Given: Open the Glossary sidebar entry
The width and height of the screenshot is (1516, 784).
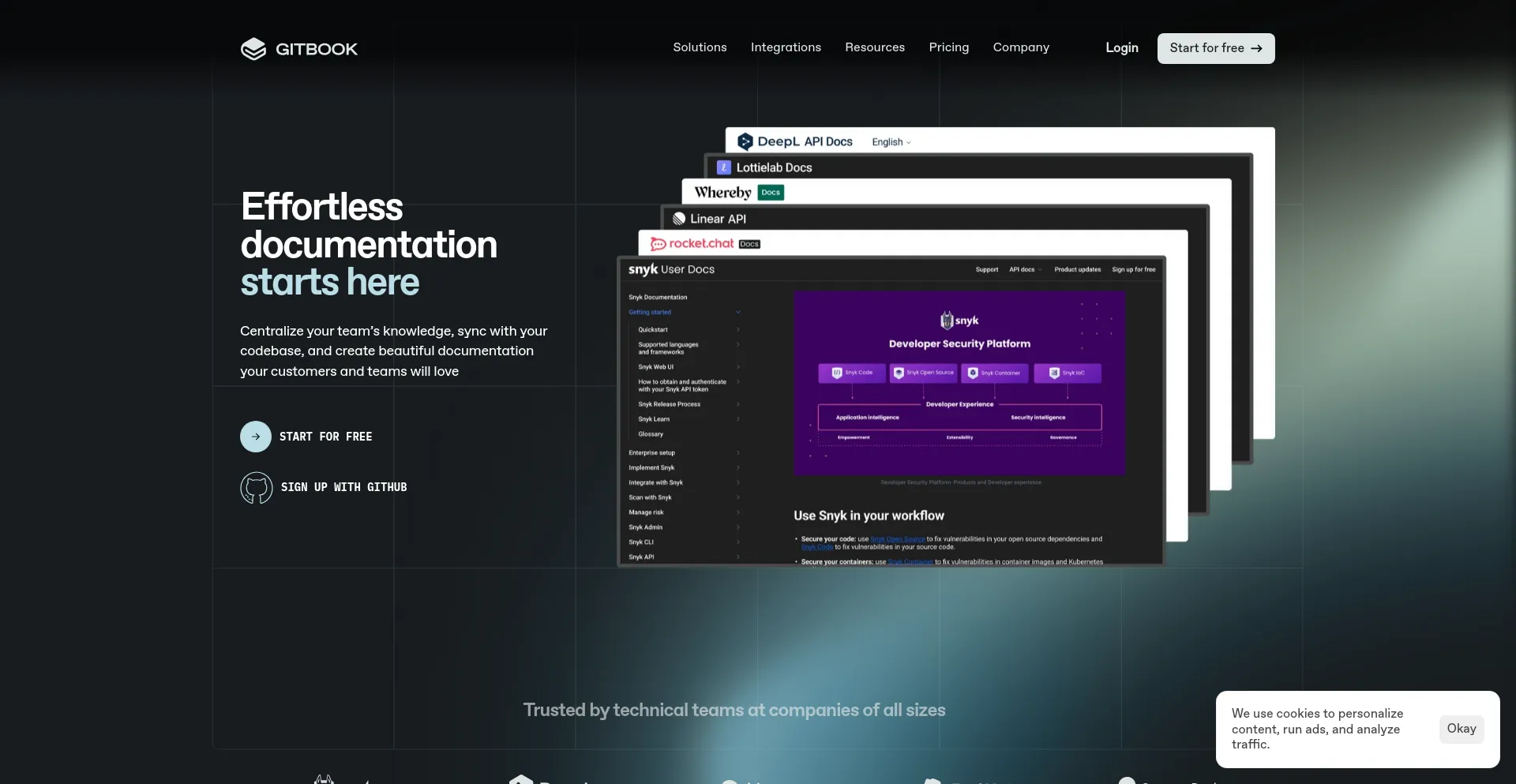Looking at the screenshot, I should [651, 434].
